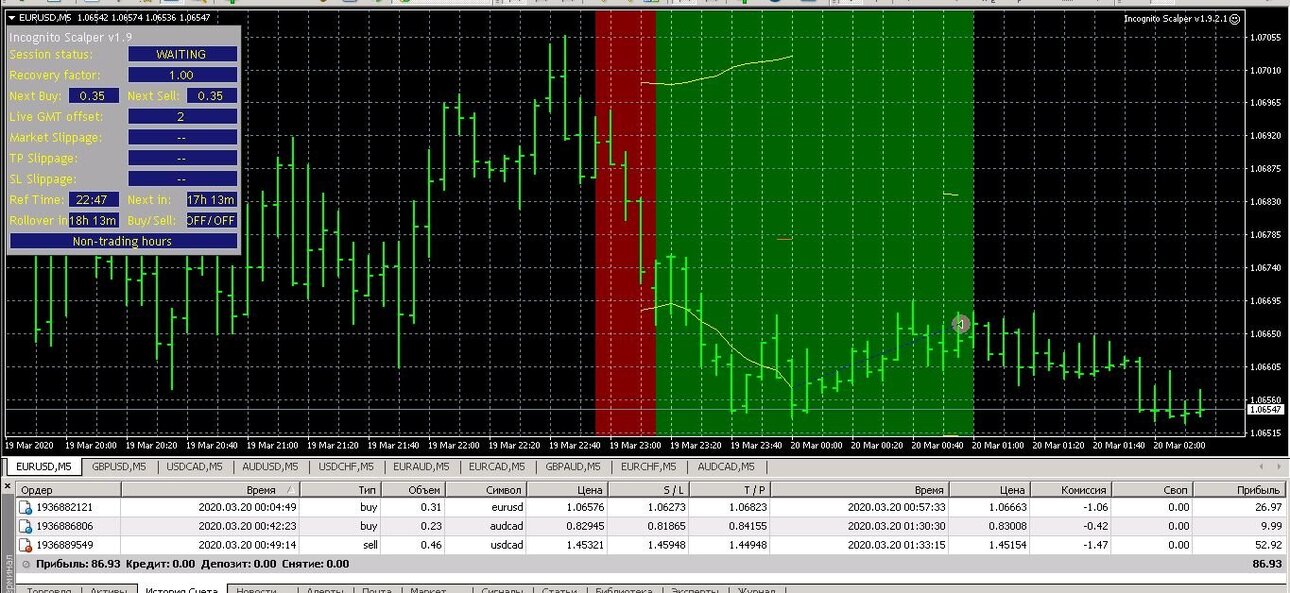Sort history by the Тип column
Viewport: 1290px width, 593px height.
(341, 490)
